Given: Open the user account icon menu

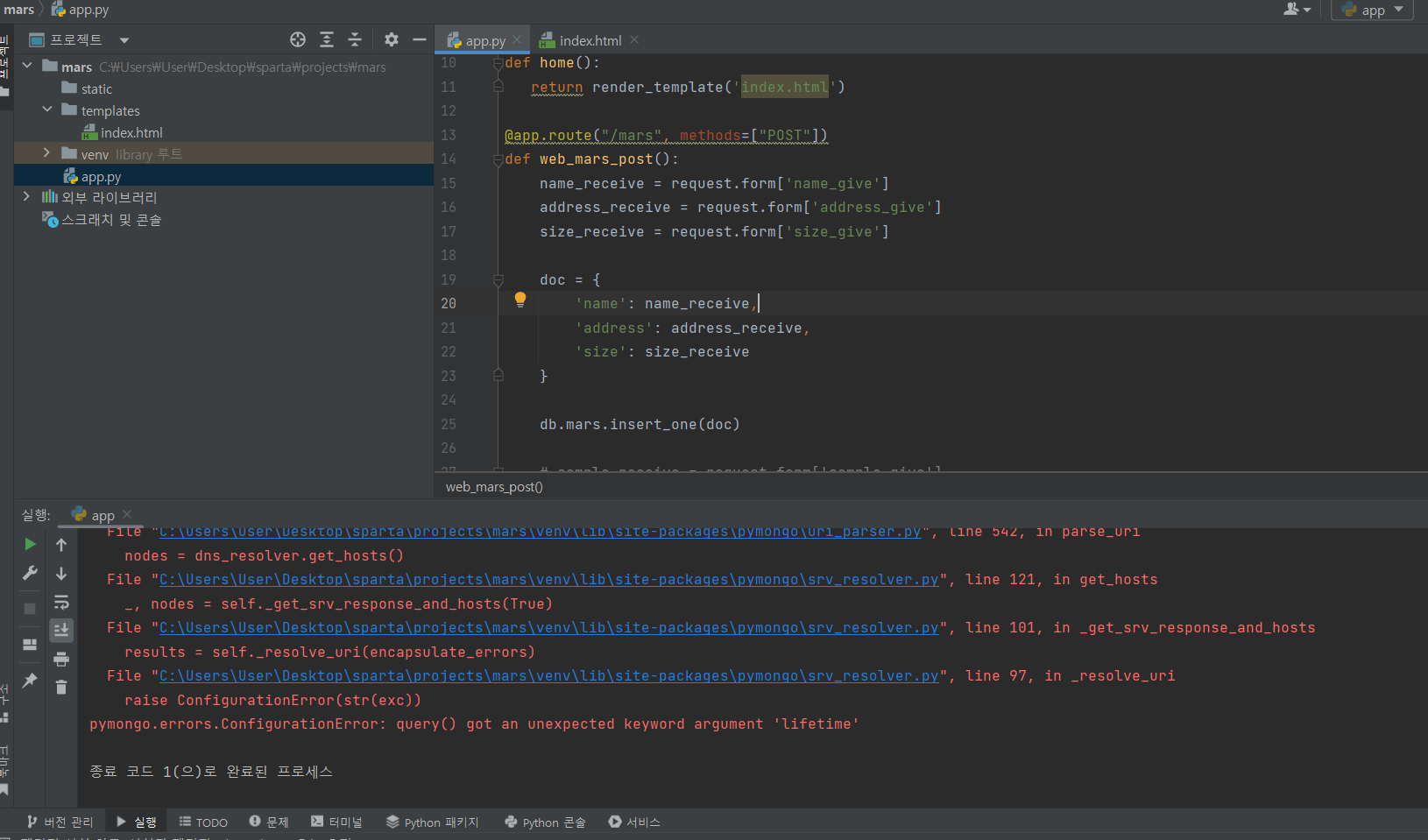Looking at the screenshot, I should tap(1297, 10).
